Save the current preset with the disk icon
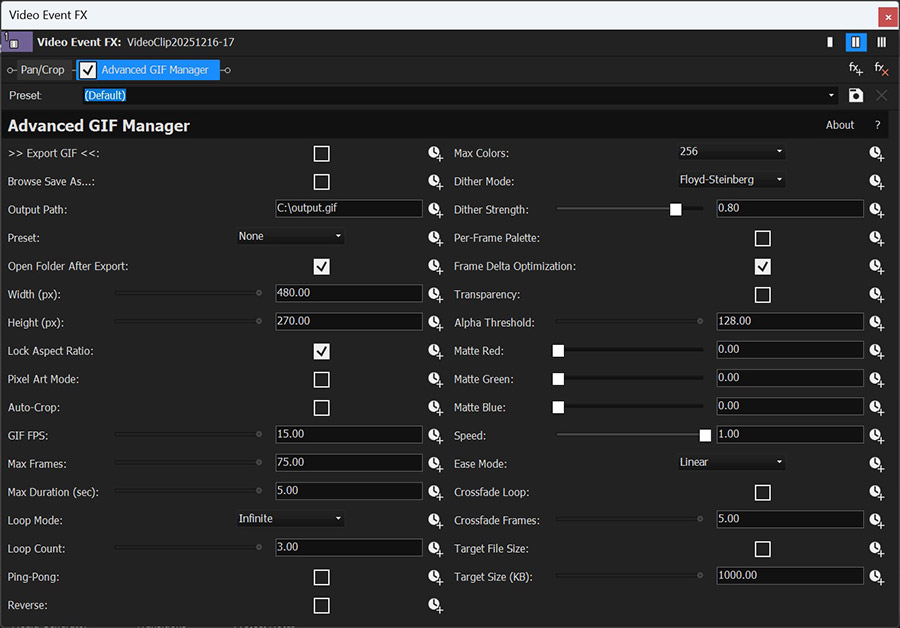This screenshot has width=900, height=628. [x=855, y=95]
